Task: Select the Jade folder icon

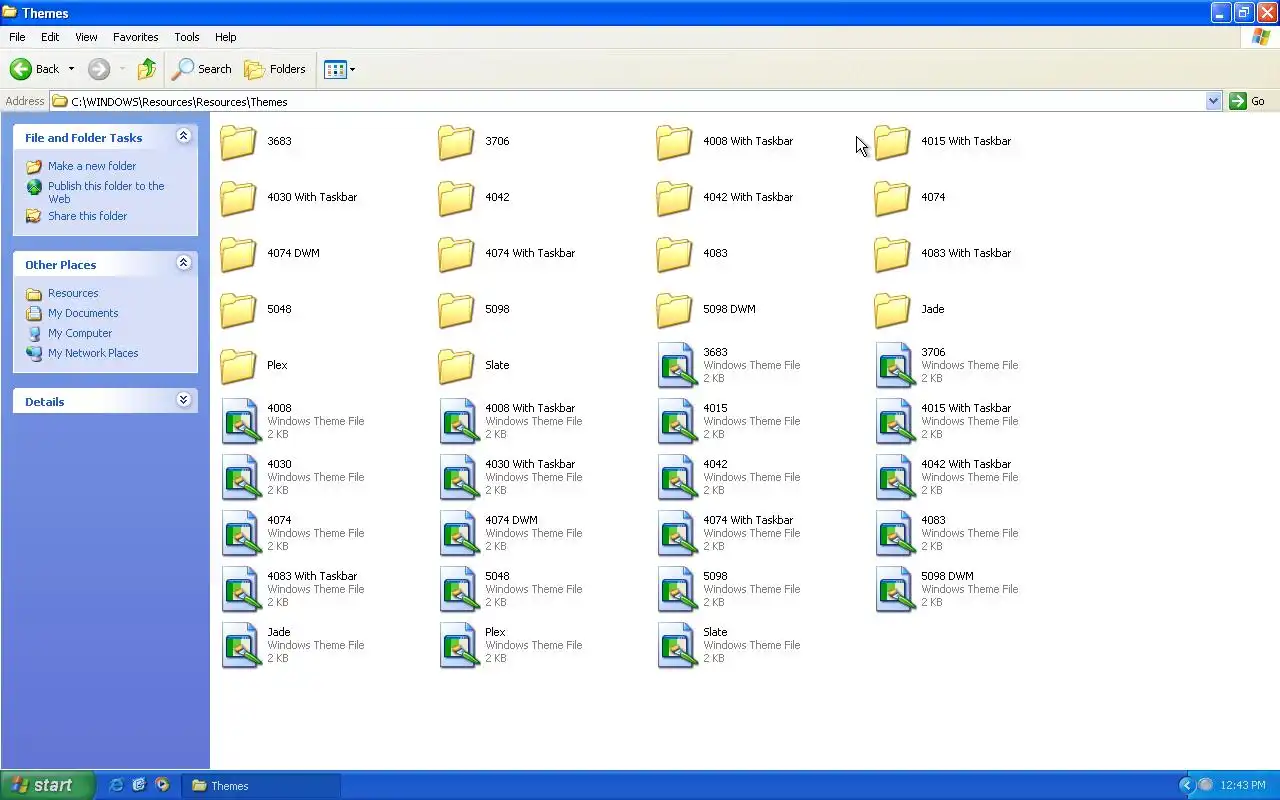Action: click(x=892, y=310)
